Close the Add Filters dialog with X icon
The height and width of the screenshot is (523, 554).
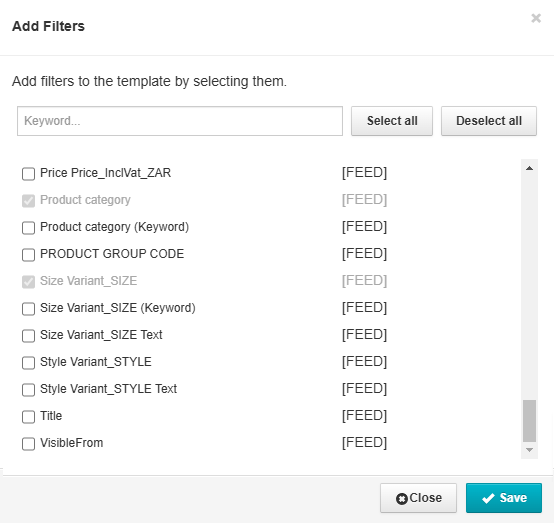tap(536, 18)
